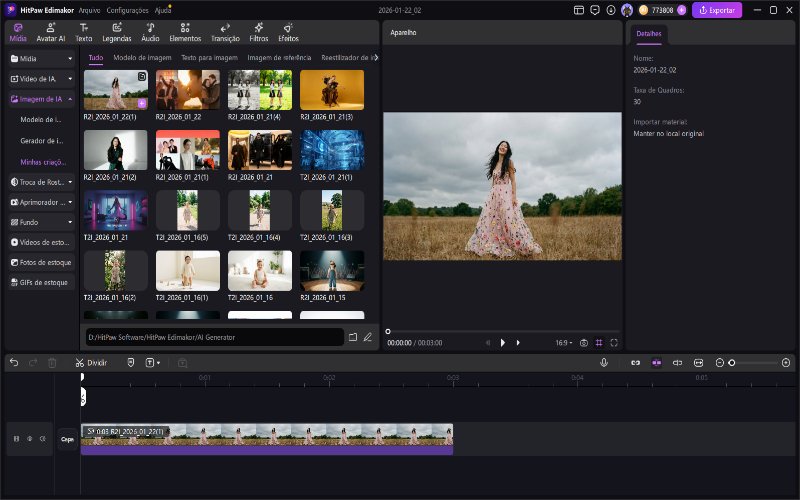Toggle track visibility eye icon
This screenshot has width=800, height=500.
pos(30,438)
